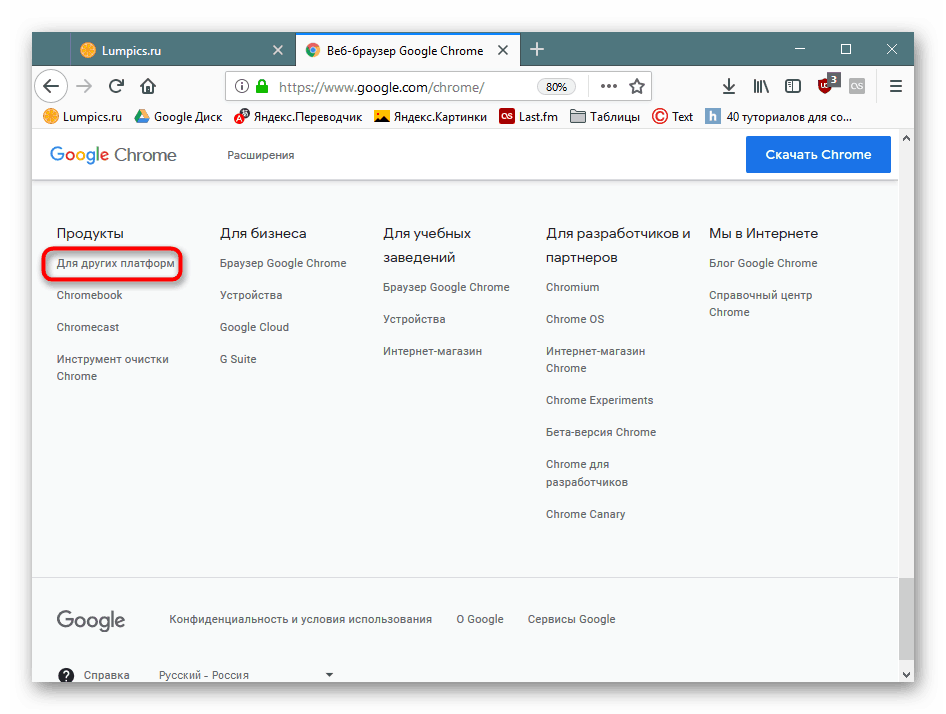The height and width of the screenshot is (714, 946).
Task: Open the Яндекс.Картинки bookmark
Action: 430,116
